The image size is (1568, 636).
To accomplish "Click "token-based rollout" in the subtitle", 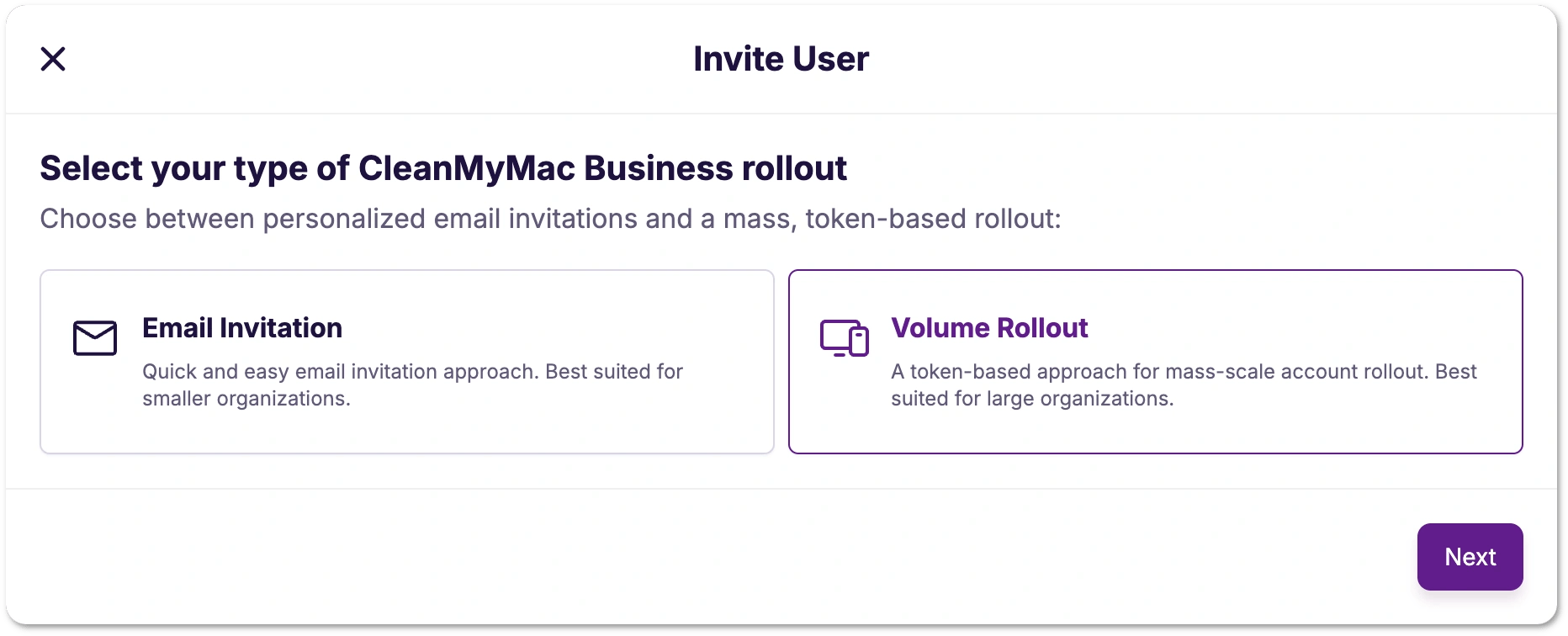I will click(x=932, y=219).
